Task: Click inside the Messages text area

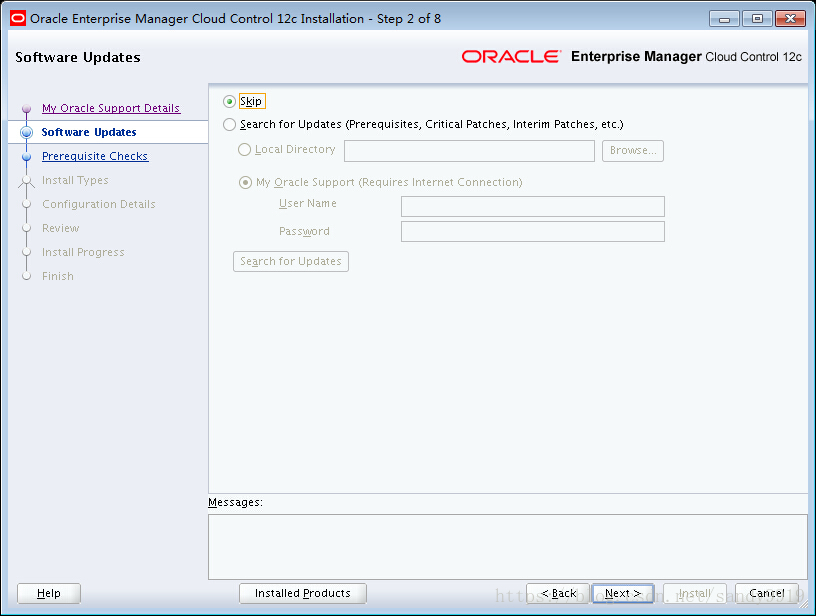Action: (x=508, y=547)
